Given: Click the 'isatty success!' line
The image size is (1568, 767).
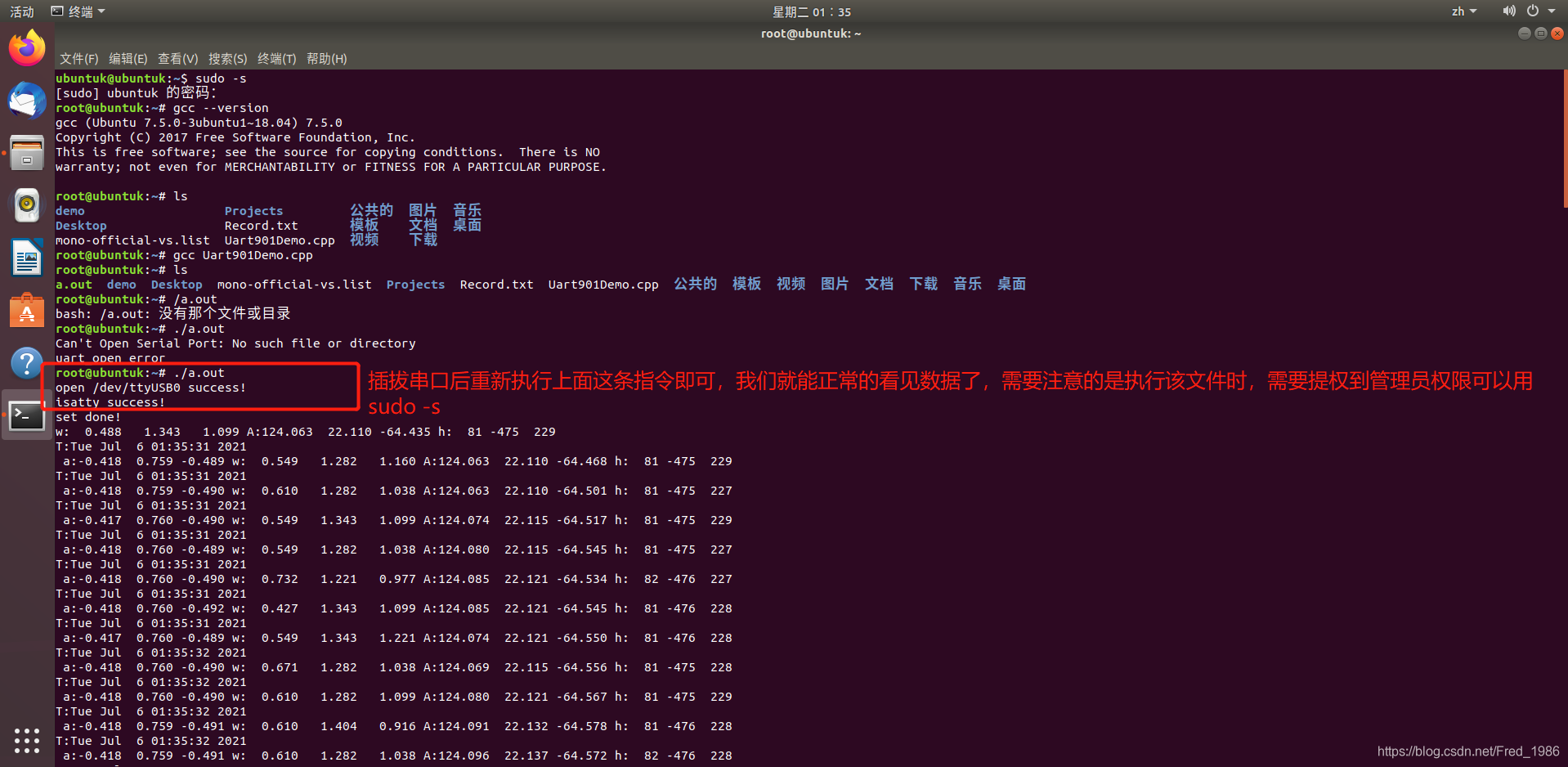Looking at the screenshot, I should coord(110,402).
